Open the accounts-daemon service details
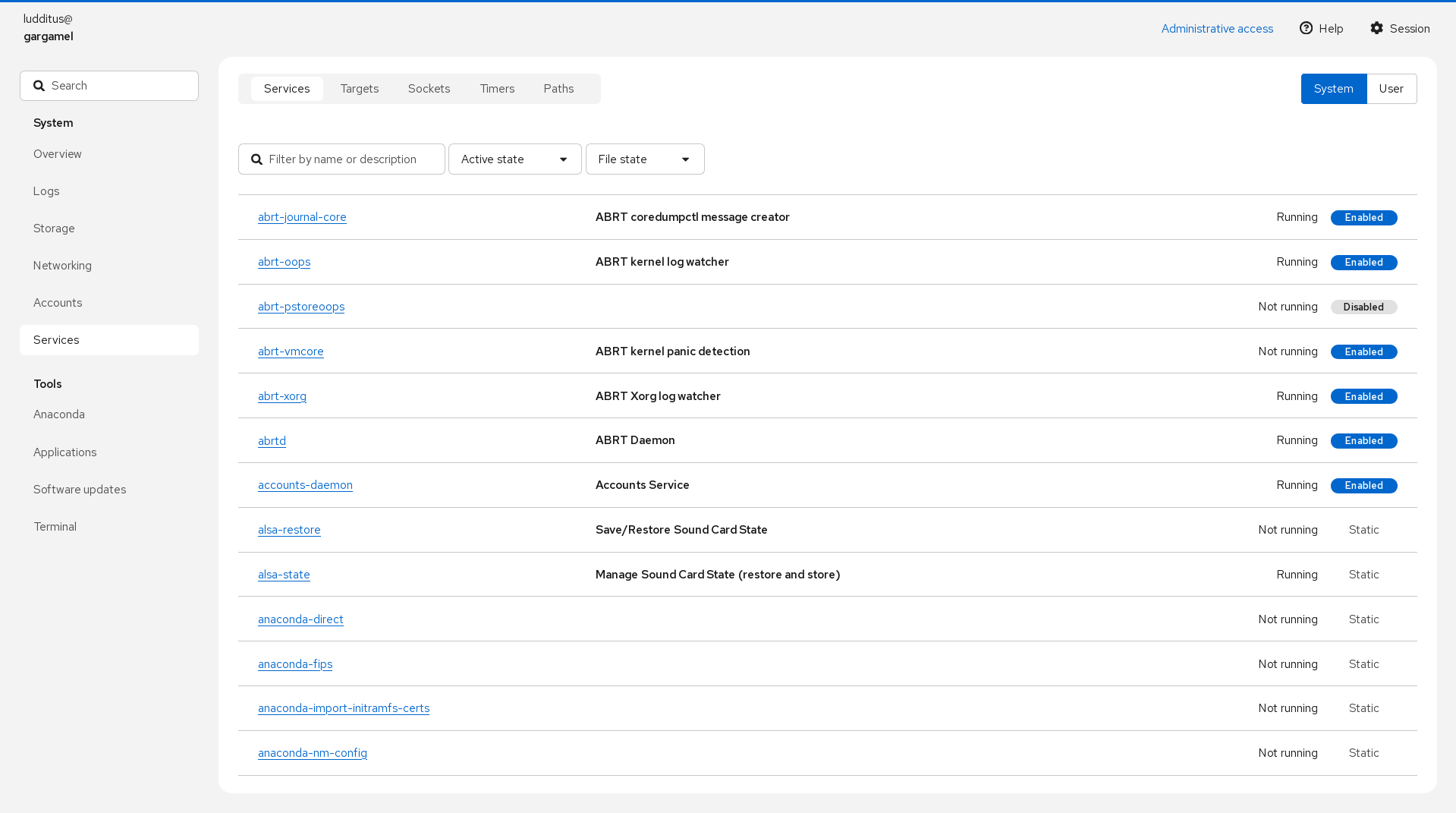Viewport: 1456px width, 813px height. (305, 485)
